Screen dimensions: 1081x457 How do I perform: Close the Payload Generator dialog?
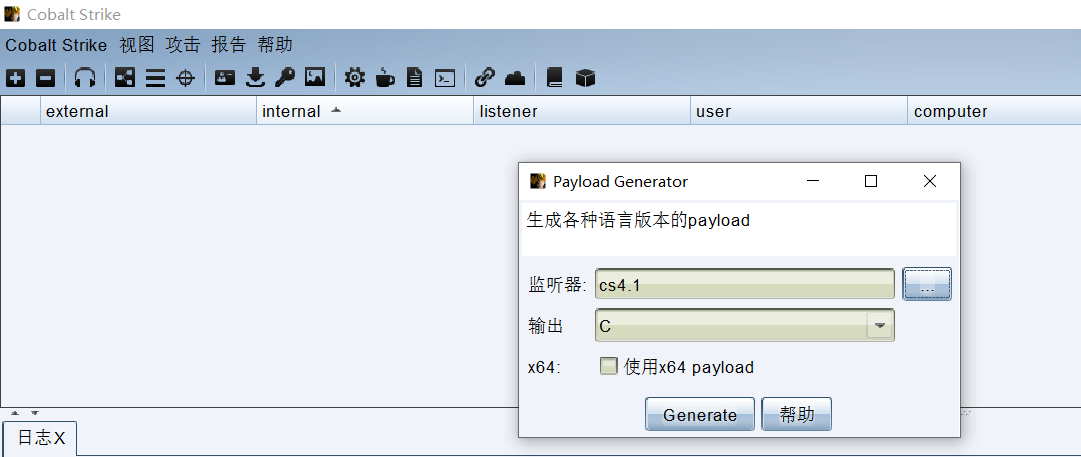coord(929,181)
